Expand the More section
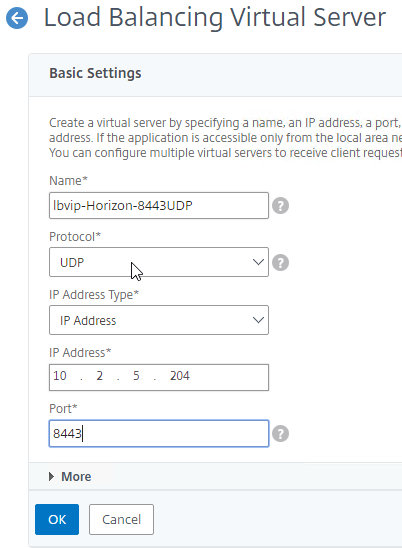The image size is (402, 548). coord(70,476)
